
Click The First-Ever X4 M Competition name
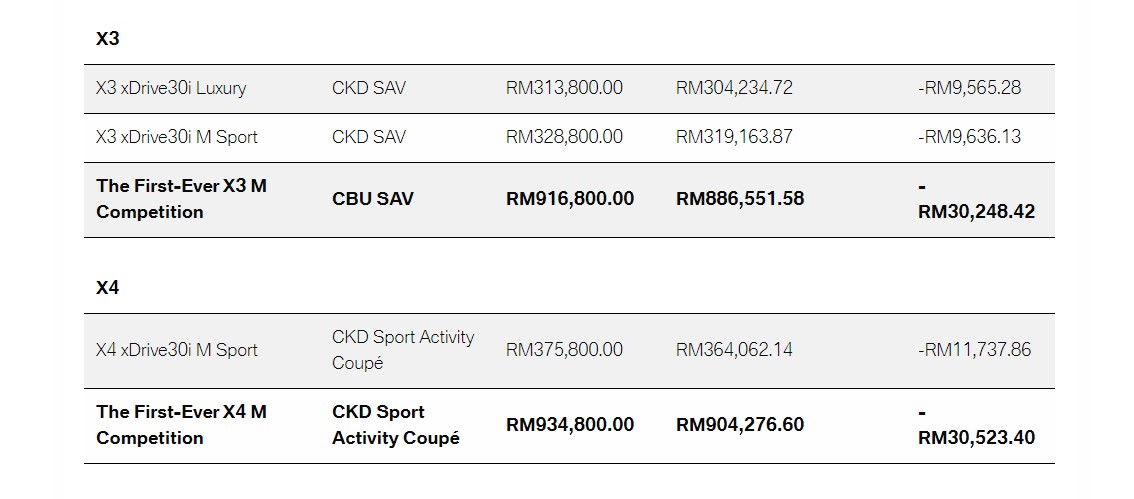pos(181,425)
